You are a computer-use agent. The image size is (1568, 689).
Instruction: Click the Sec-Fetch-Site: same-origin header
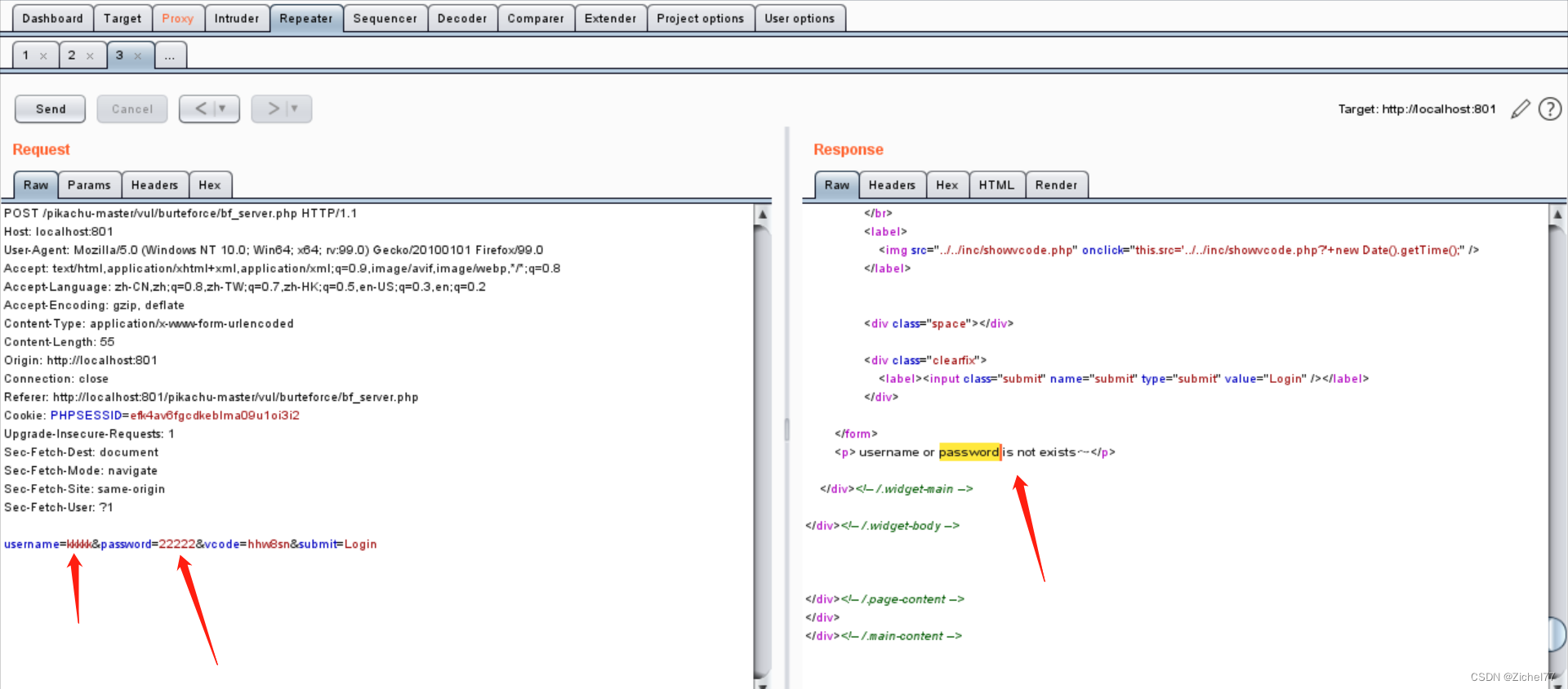click(x=84, y=489)
